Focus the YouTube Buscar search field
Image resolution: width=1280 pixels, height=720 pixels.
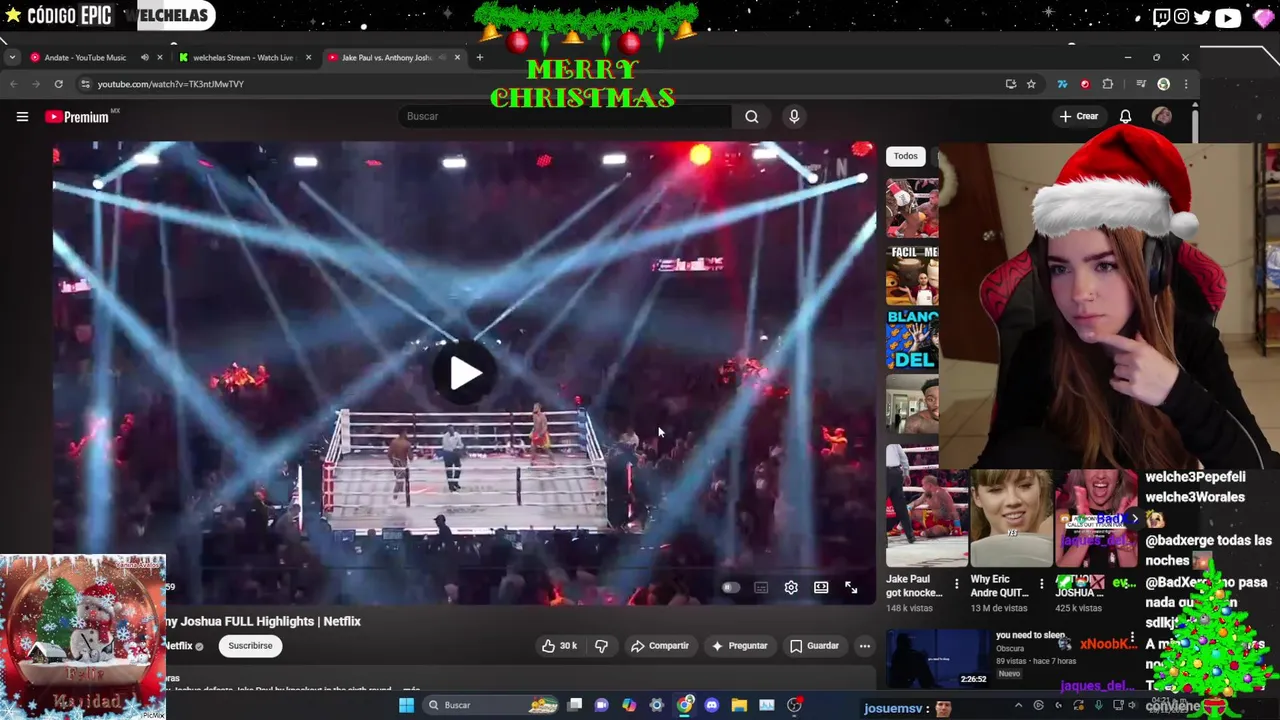click(x=565, y=116)
